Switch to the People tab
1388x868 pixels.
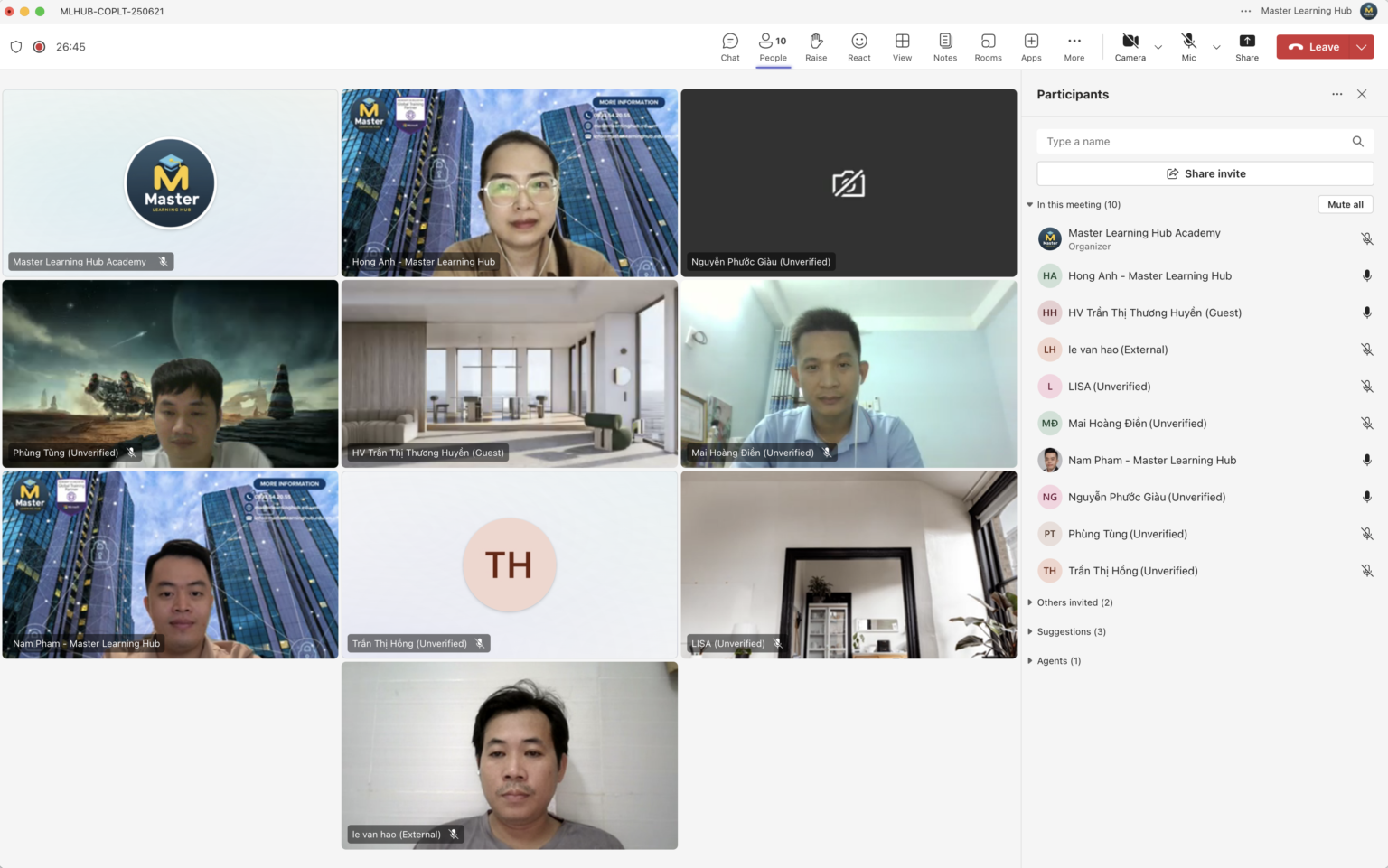[x=773, y=46]
